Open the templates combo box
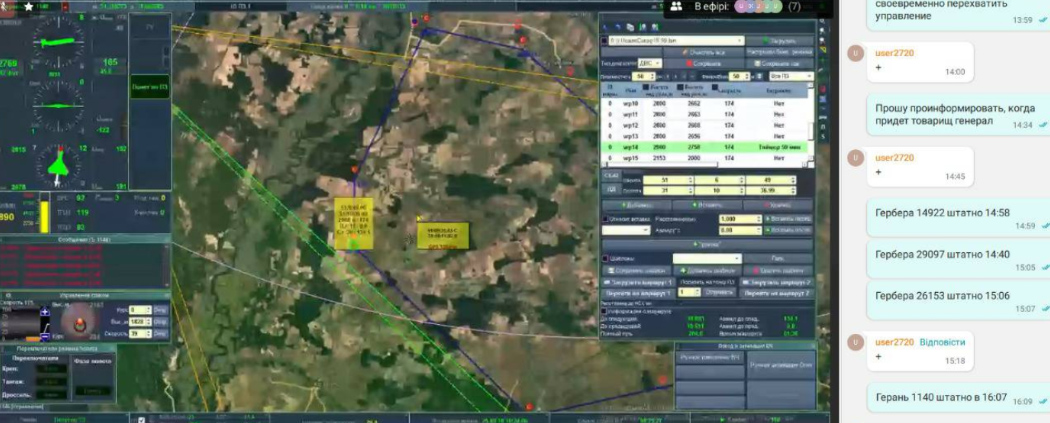The height and width of the screenshot is (423, 1050). pyautogui.click(x=706, y=258)
